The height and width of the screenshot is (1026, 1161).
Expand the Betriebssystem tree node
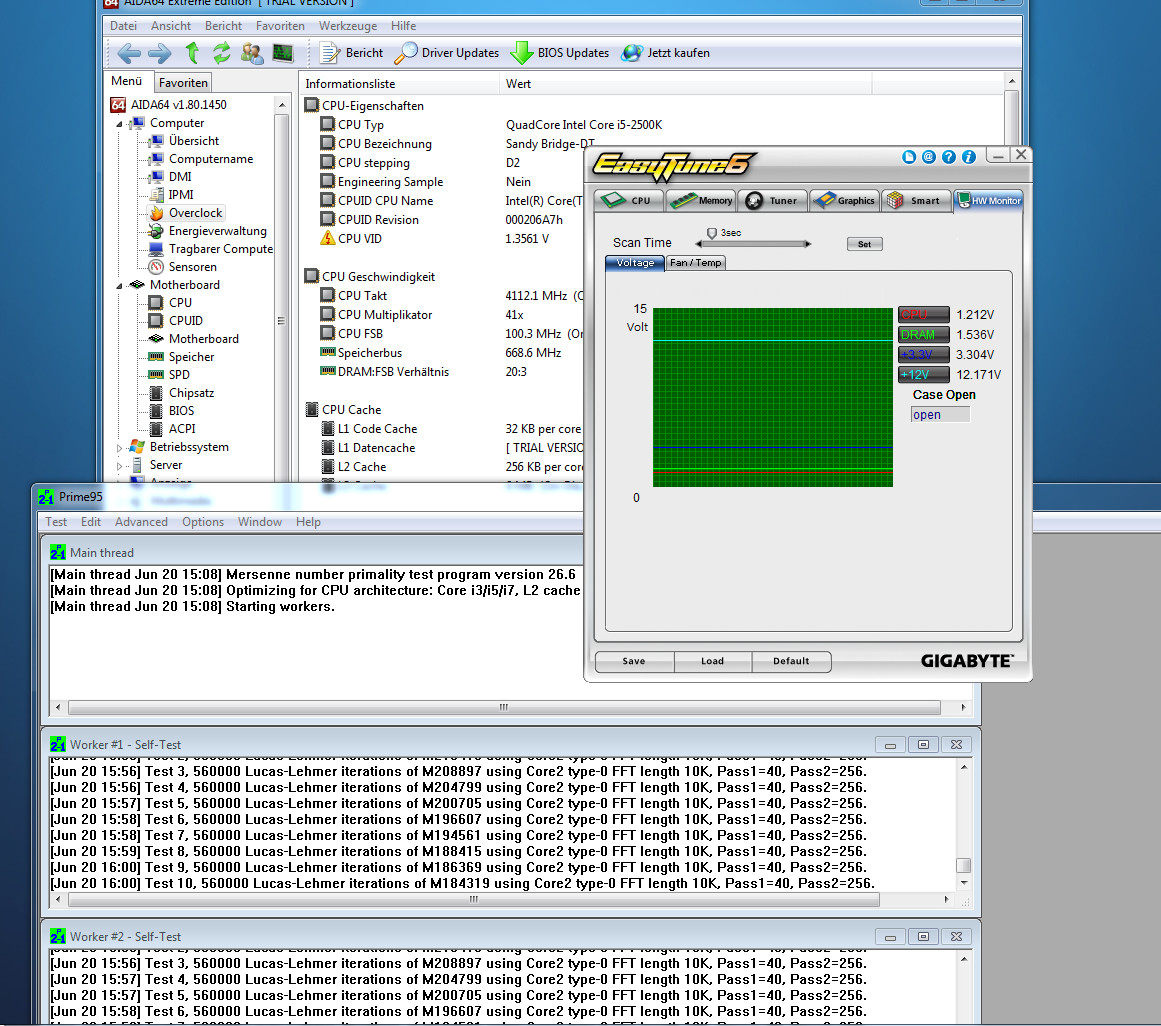(119, 448)
